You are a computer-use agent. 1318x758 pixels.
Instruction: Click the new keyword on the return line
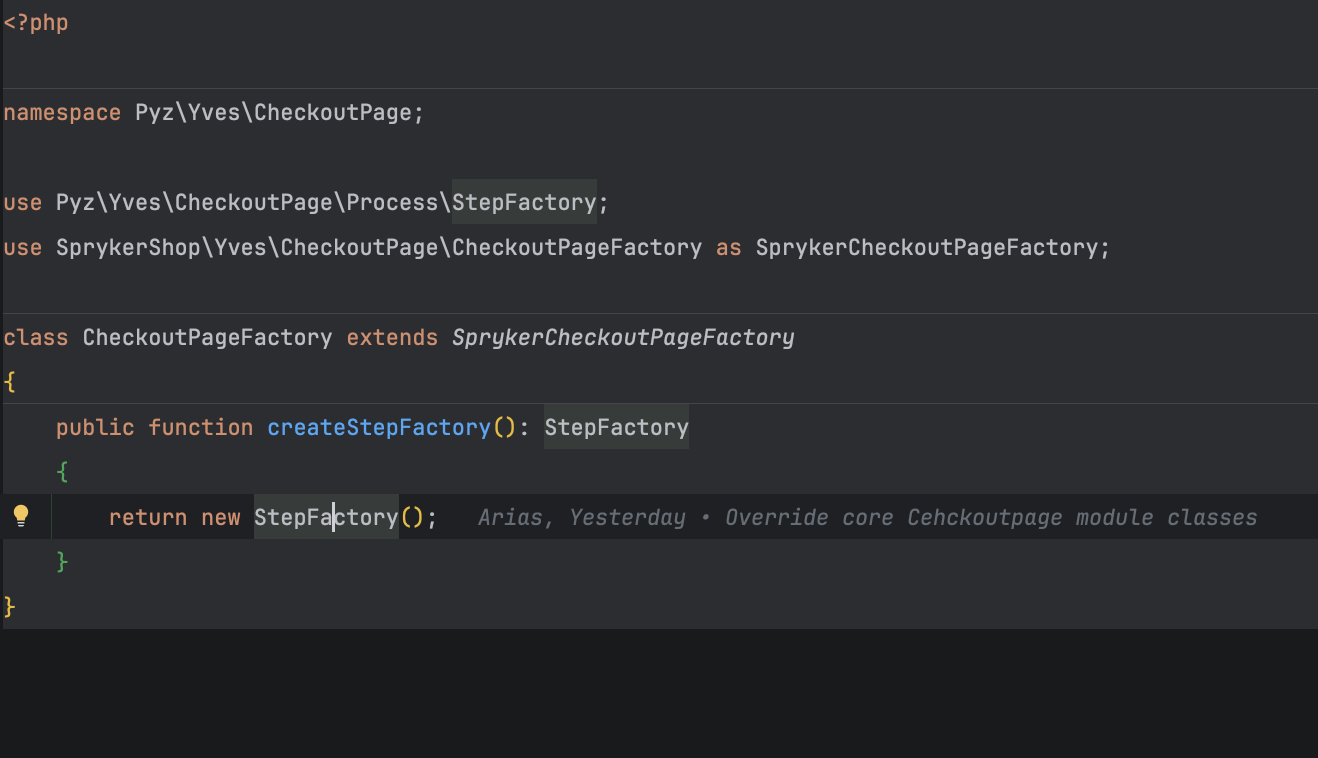point(221,517)
